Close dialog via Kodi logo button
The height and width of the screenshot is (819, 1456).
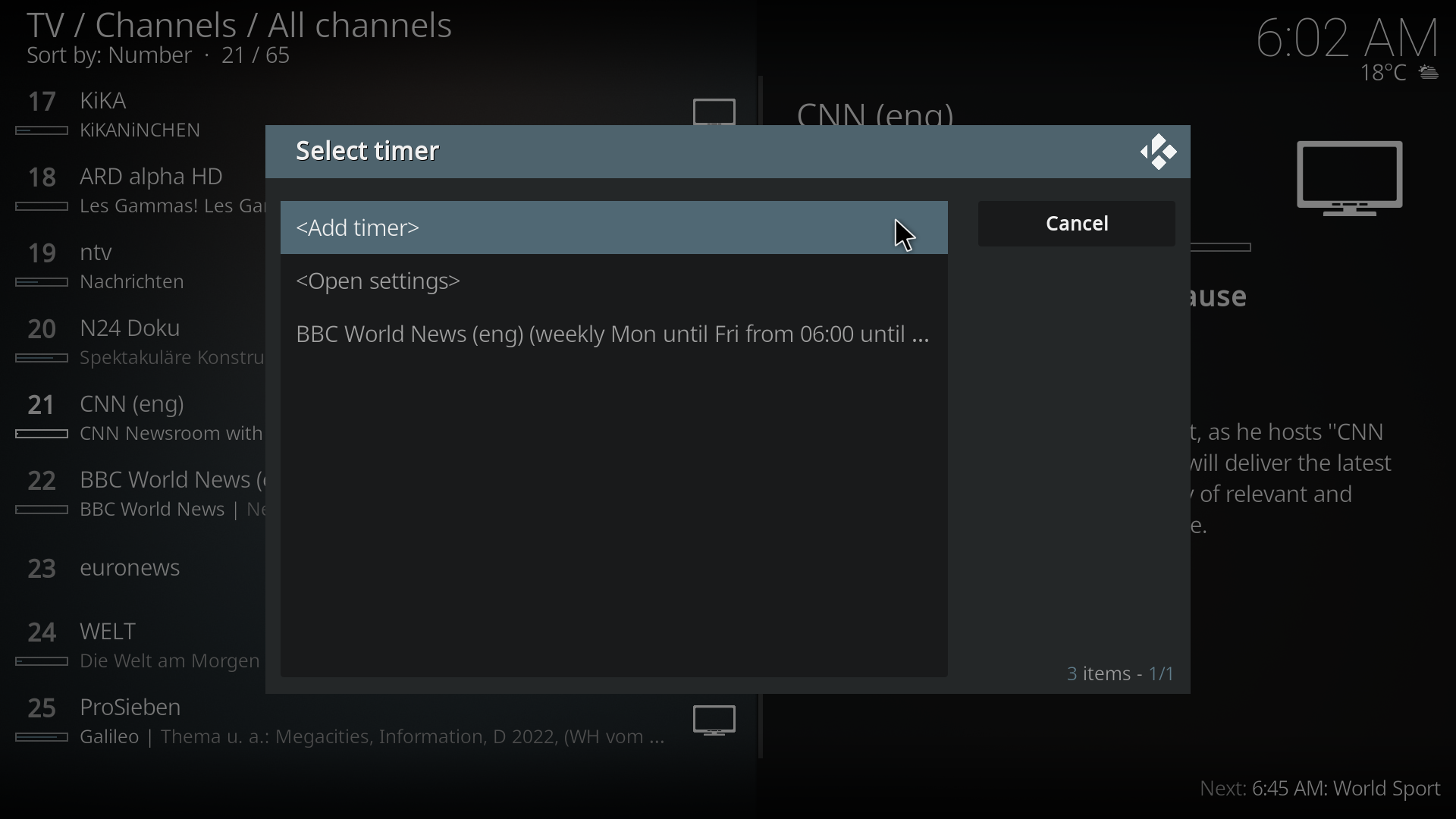(x=1158, y=152)
